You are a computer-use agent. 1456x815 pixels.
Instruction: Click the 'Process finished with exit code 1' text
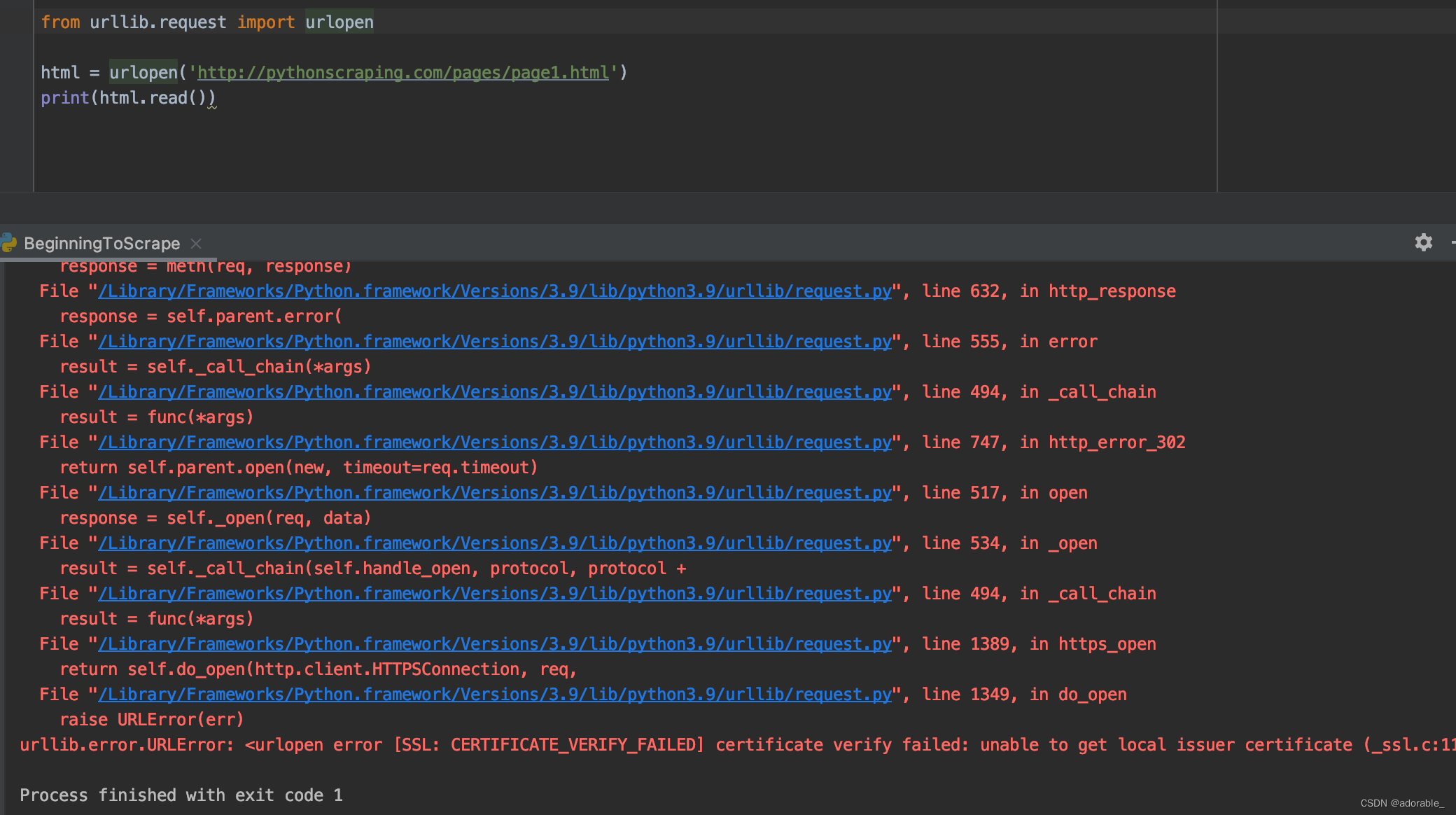(x=181, y=795)
